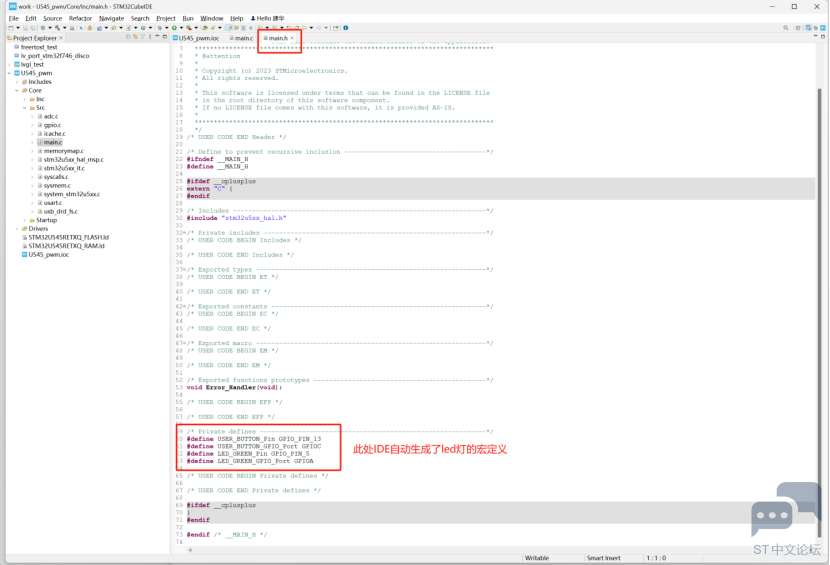The image size is (830, 565).
Task: Click the line '#define LED_GREEN_Pin GPIO_PIN_5'
Action: click(248, 454)
